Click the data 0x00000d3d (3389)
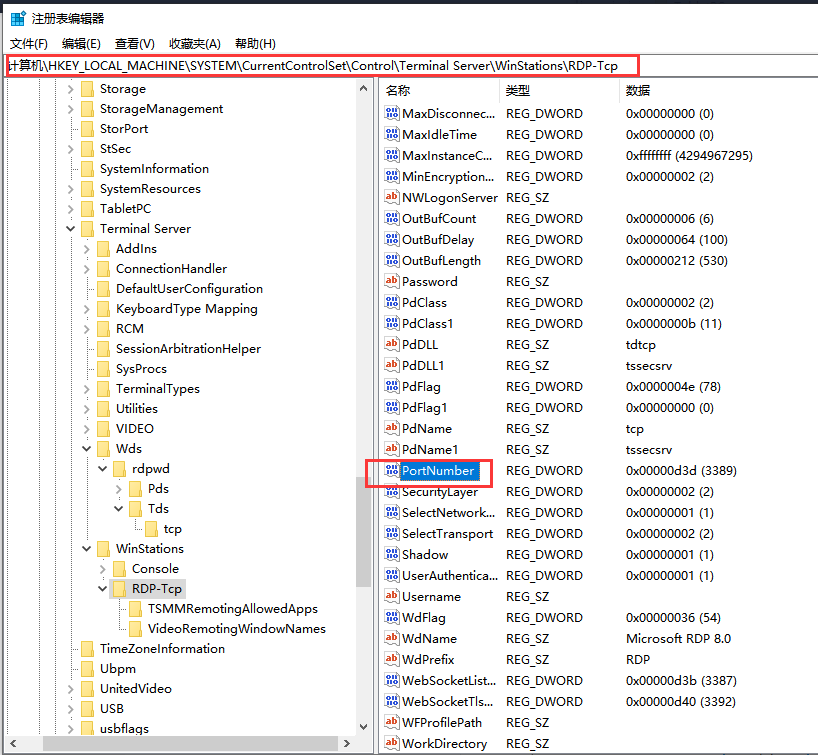The image size is (818, 755). 681,471
